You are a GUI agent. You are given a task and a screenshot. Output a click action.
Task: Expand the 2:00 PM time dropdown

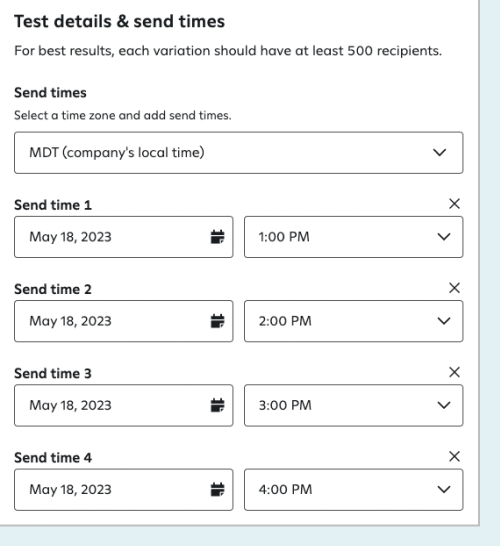(x=353, y=321)
